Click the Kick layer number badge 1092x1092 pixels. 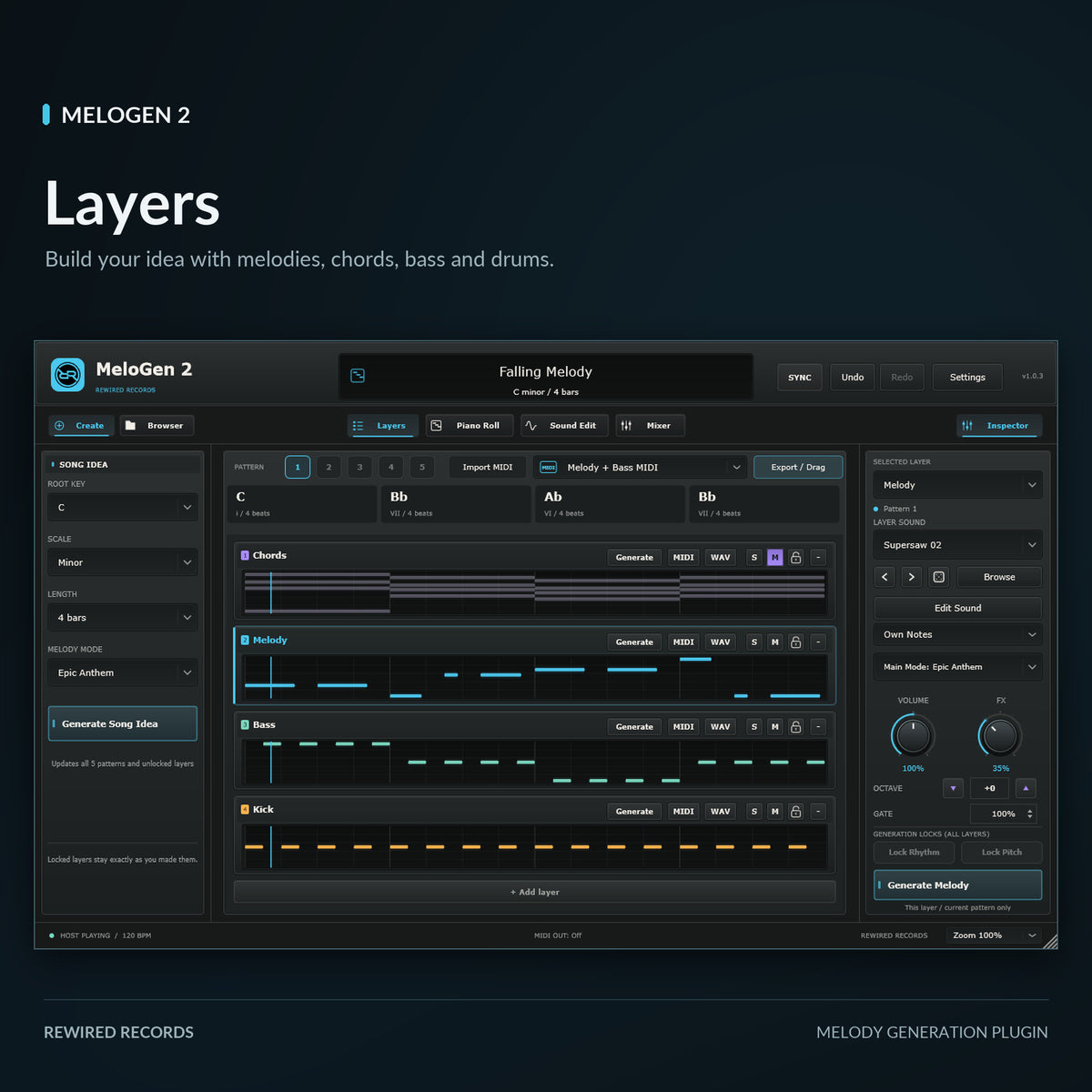(245, 809)
